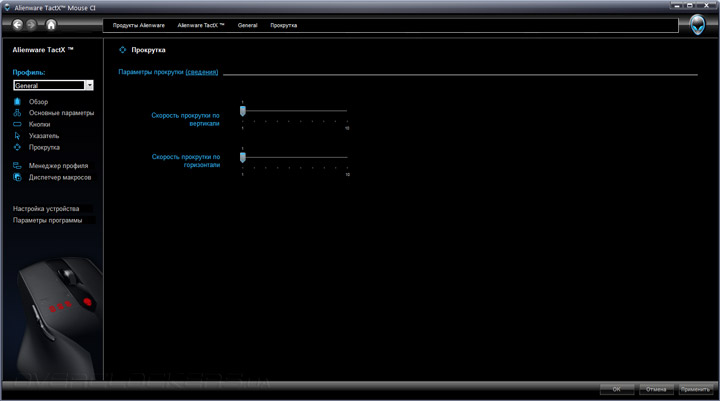The image size is (720, 401).
Task: Open the Основные параметры section
Action: click(62, 113)
